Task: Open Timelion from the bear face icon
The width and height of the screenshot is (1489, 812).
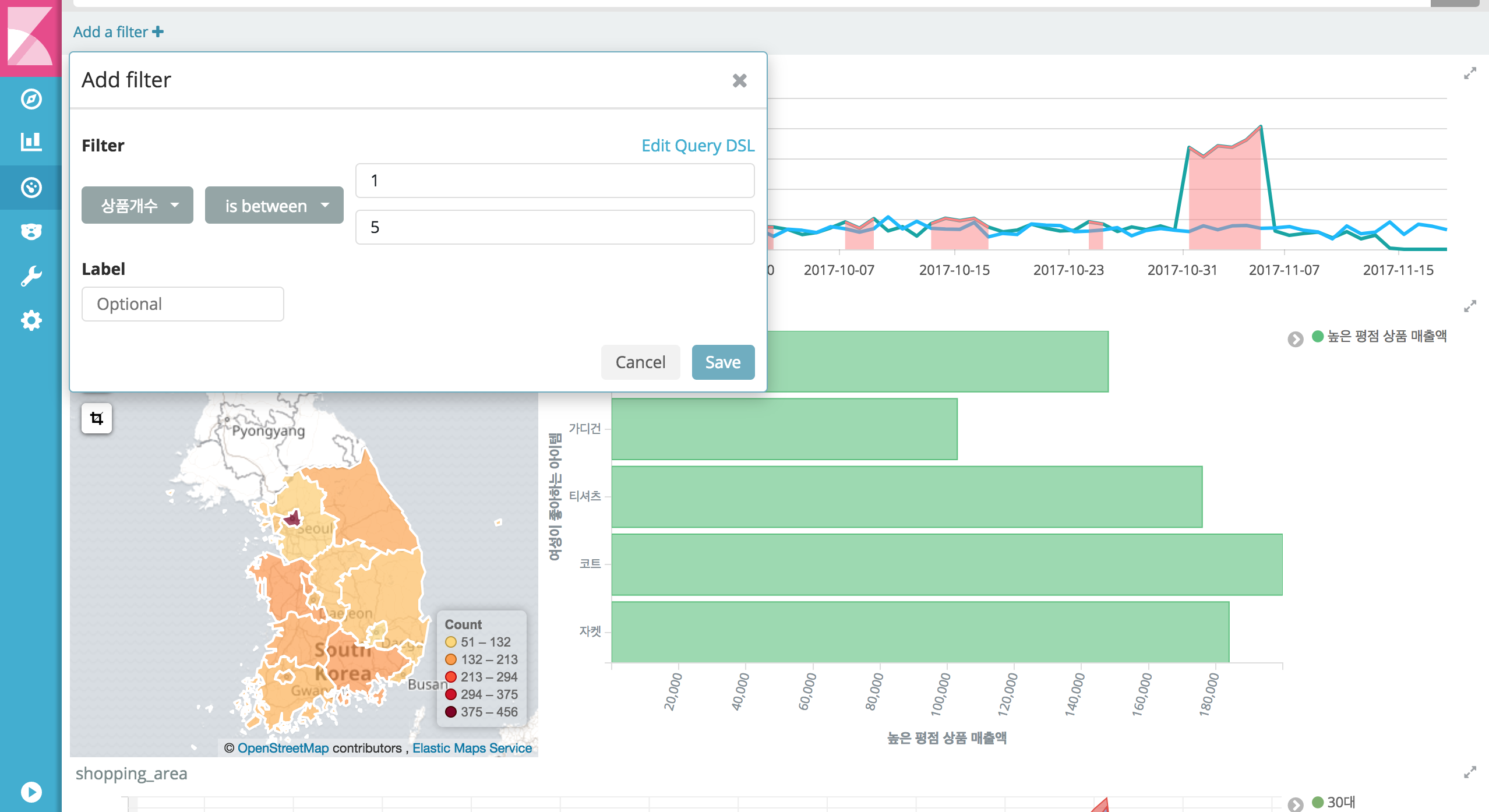Action: click(x=31, y=232)
